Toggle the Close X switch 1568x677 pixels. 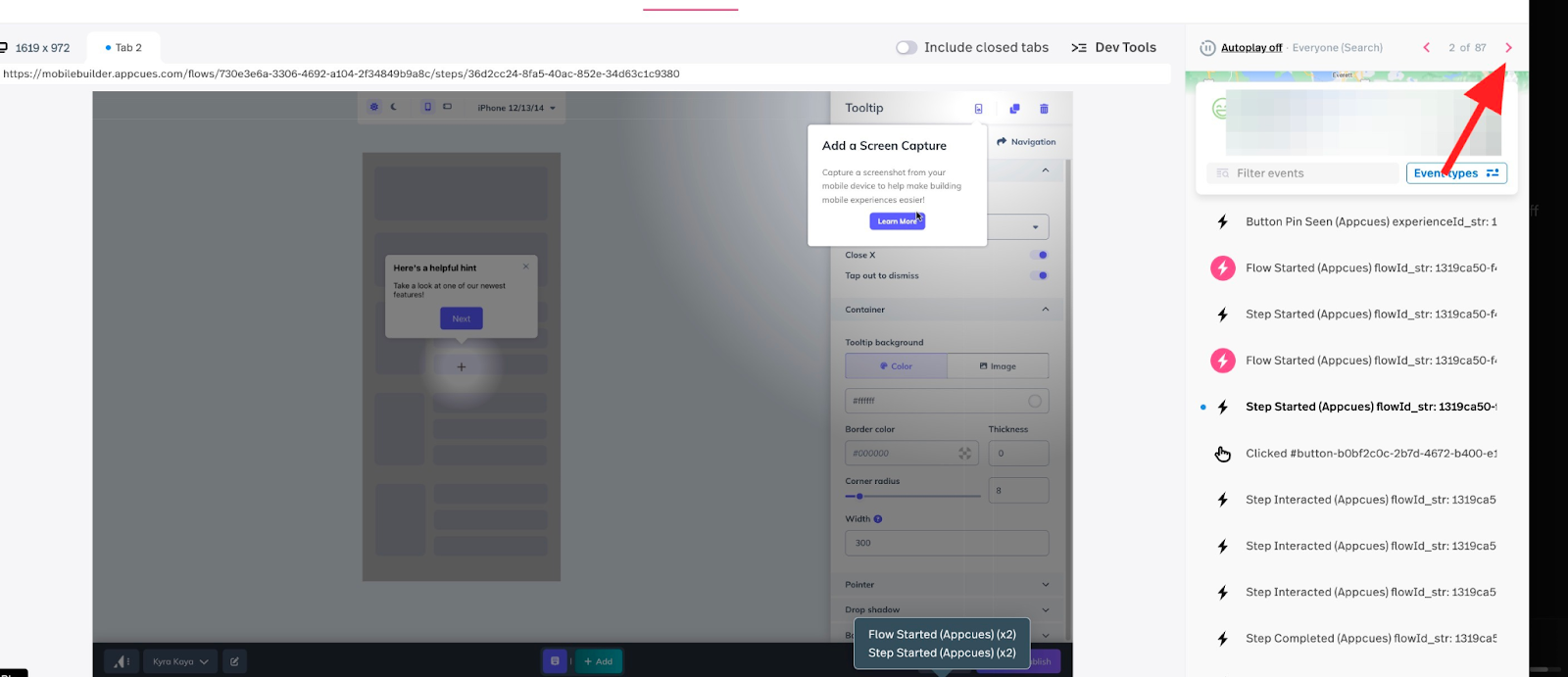pos(1039,255)
